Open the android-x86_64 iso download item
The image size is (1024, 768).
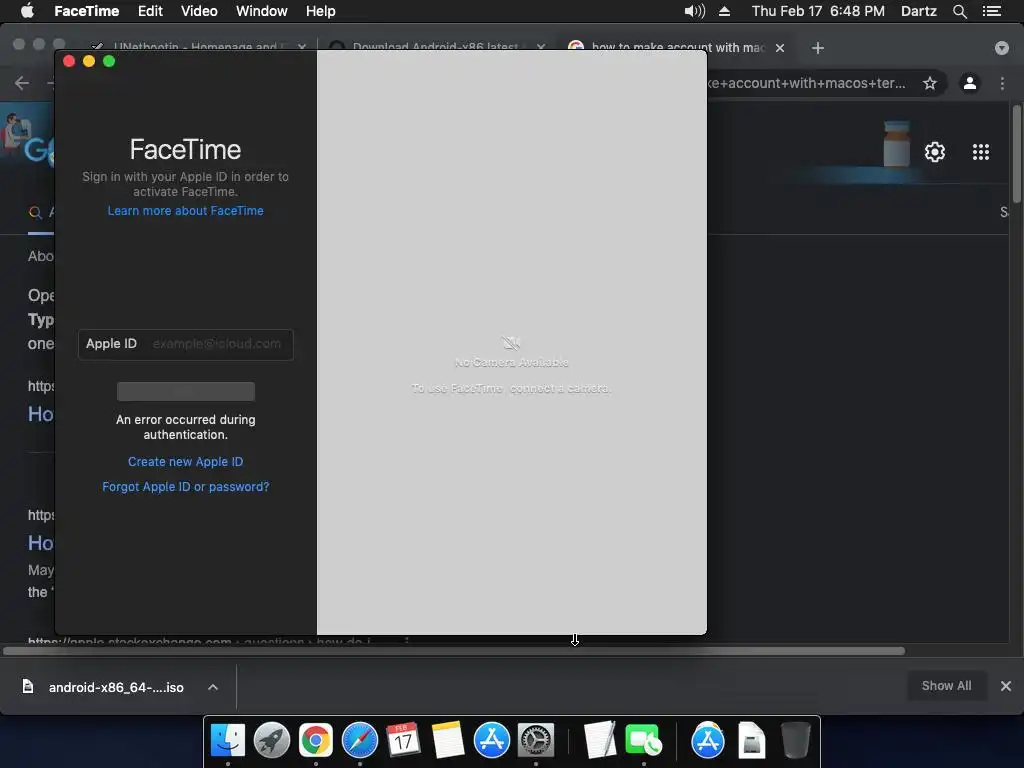(104, 687)
